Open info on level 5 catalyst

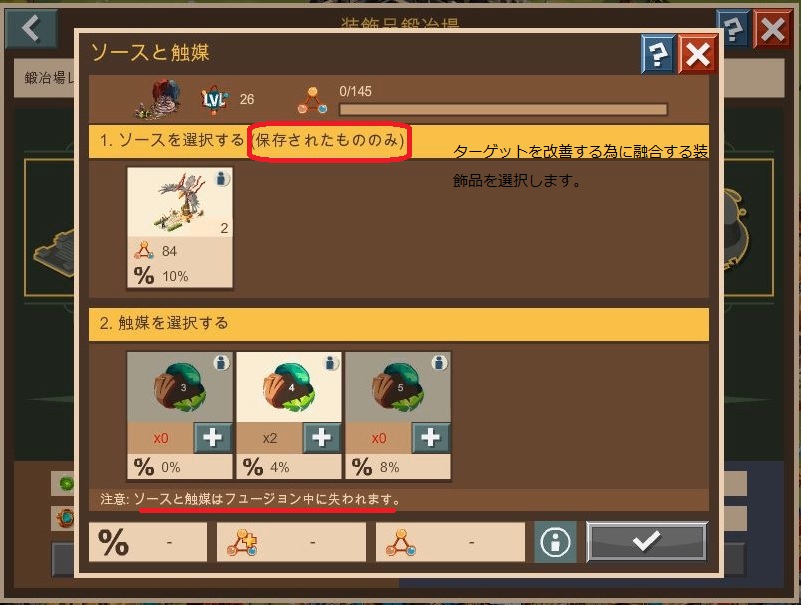tap(439, 363)
